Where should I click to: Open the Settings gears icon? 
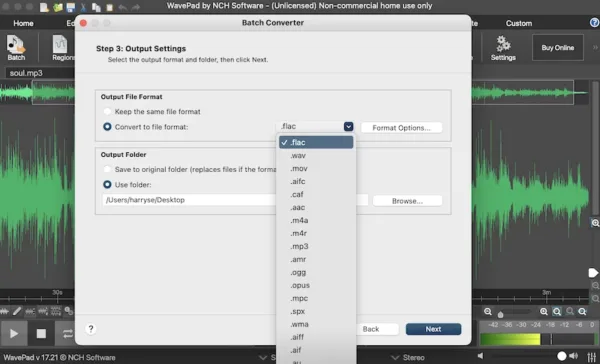click(503, 48)
